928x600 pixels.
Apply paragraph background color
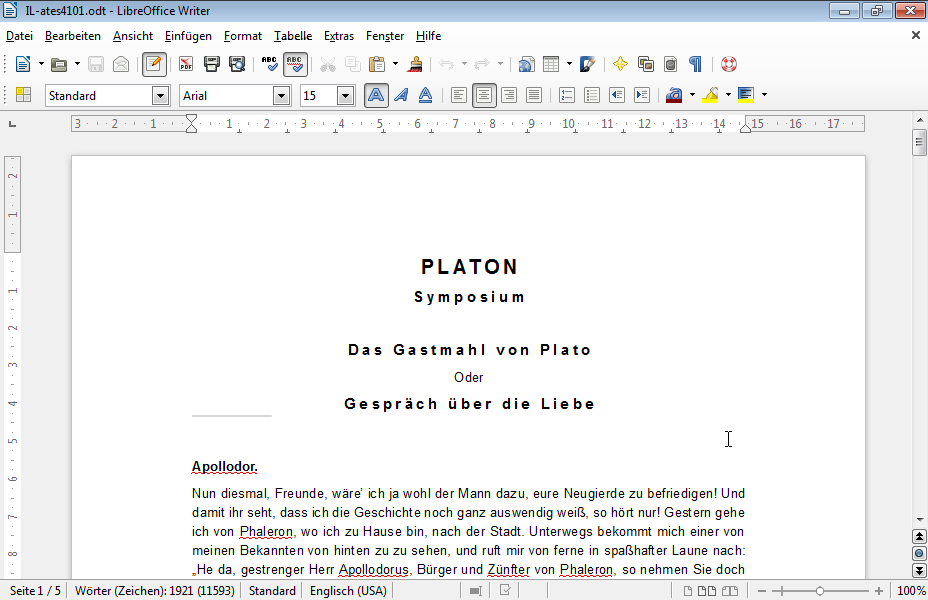pyautogui.click(x=746, y=95)
